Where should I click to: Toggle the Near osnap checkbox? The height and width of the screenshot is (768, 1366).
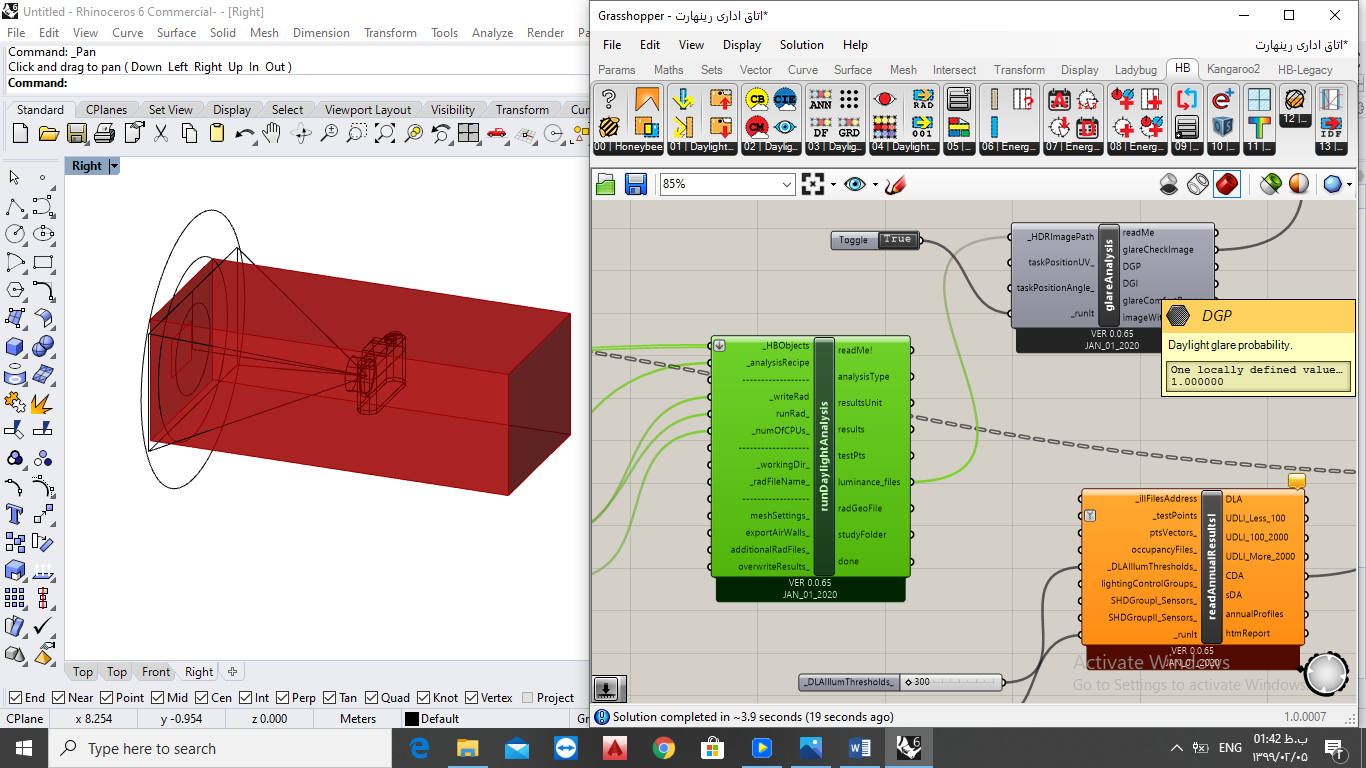click(58, 698)
